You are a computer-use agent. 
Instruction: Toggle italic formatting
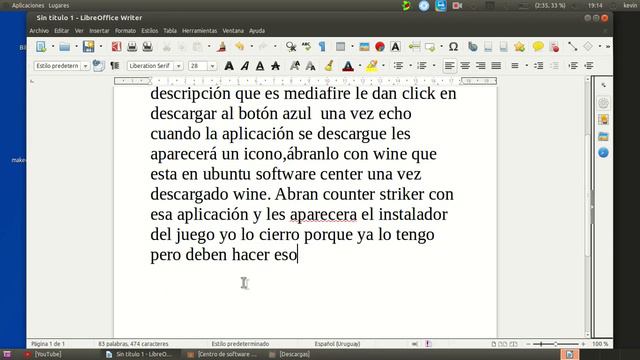[x=244, y=66]
